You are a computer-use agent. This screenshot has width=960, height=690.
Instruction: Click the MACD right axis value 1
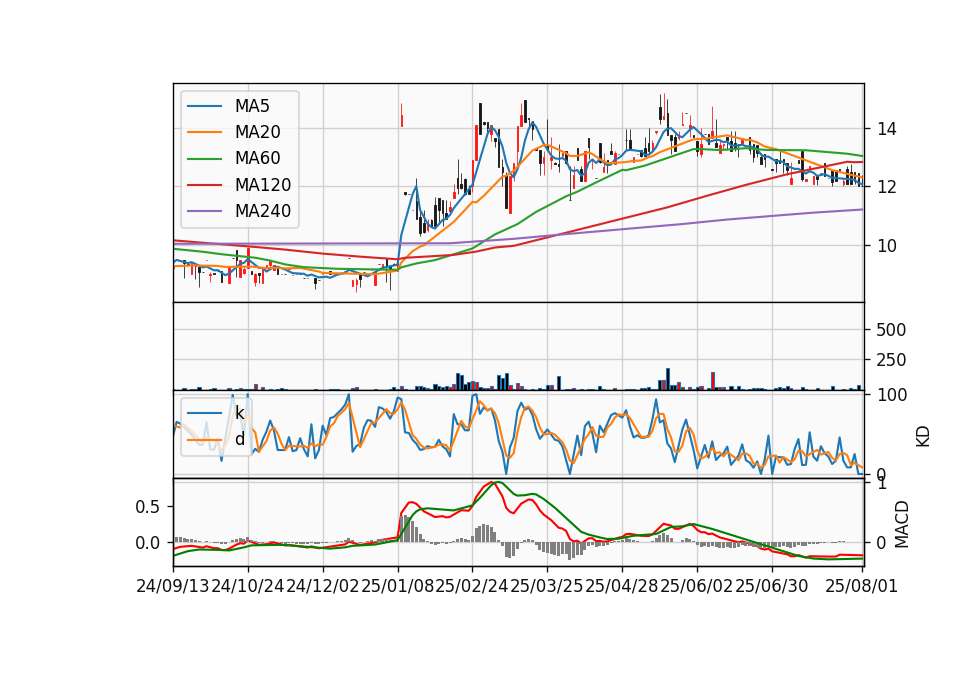(x=882, y=484)
